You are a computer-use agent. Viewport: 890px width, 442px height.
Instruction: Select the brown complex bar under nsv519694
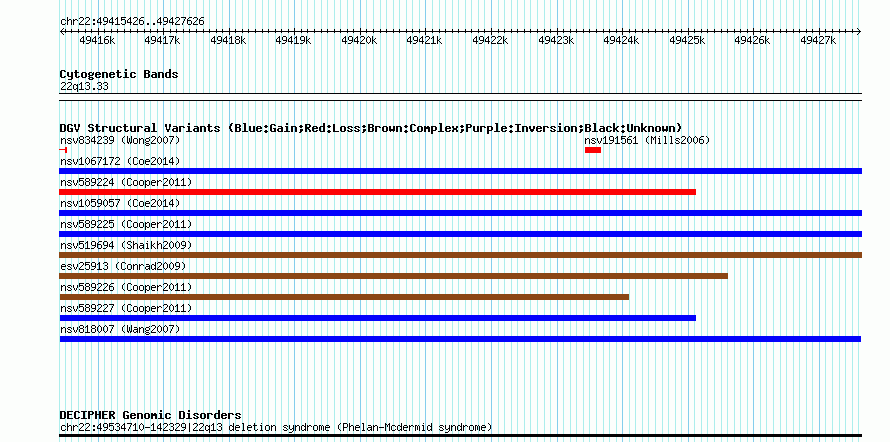point(460,255)
